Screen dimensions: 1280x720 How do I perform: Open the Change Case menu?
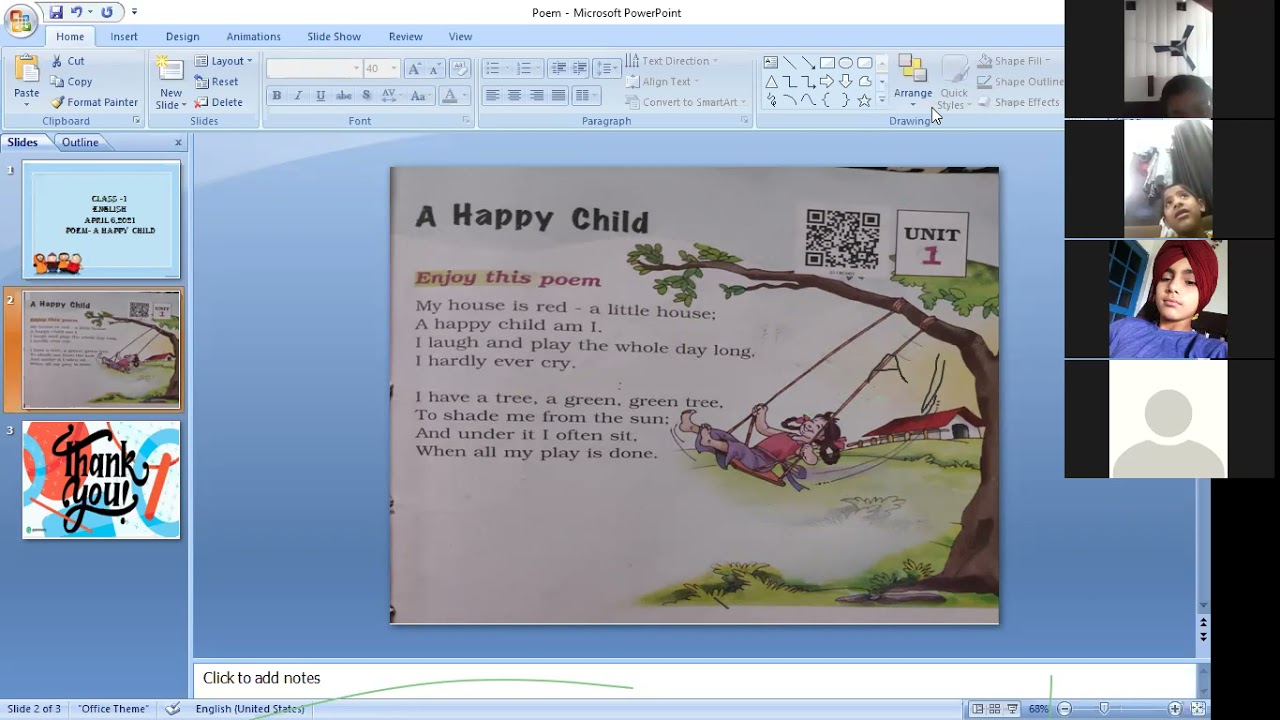(420, 96)
